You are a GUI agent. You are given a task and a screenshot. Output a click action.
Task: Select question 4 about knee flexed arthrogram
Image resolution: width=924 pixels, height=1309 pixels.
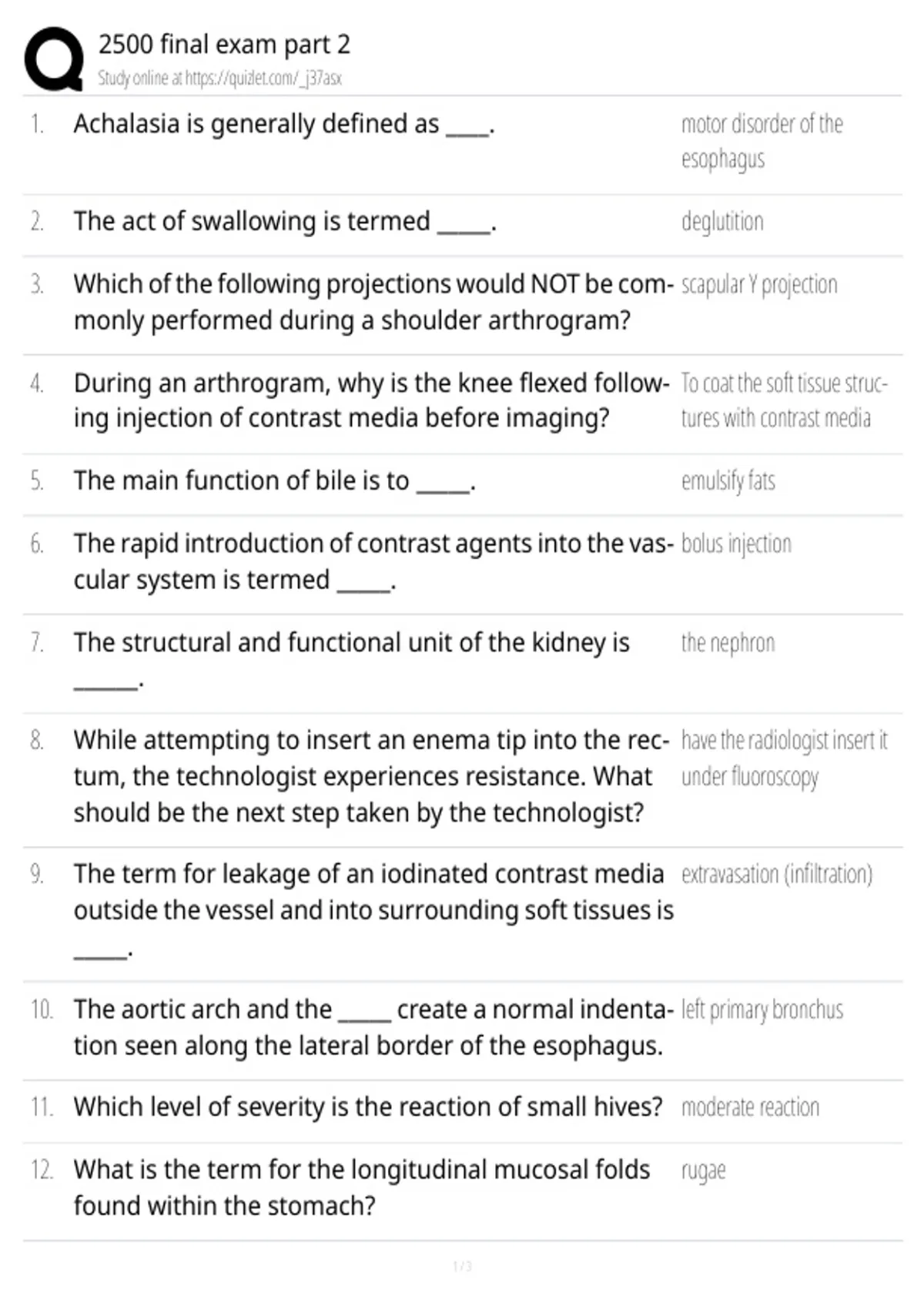(372, 400)
